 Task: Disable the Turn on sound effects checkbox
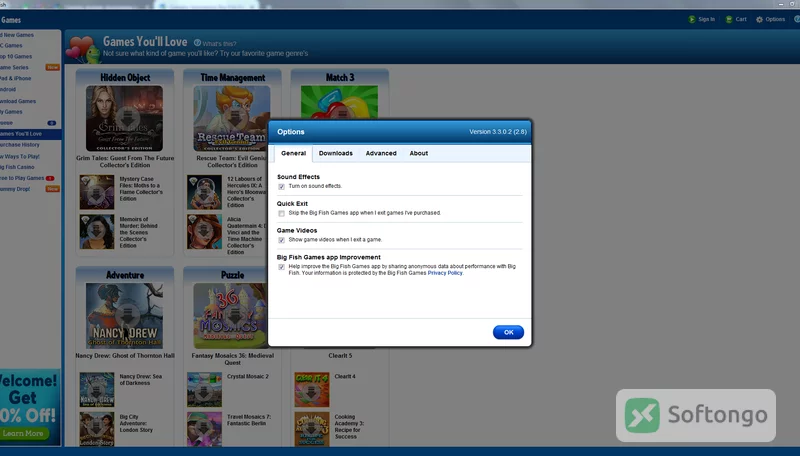pyautogui.click(x=281, y=187)
